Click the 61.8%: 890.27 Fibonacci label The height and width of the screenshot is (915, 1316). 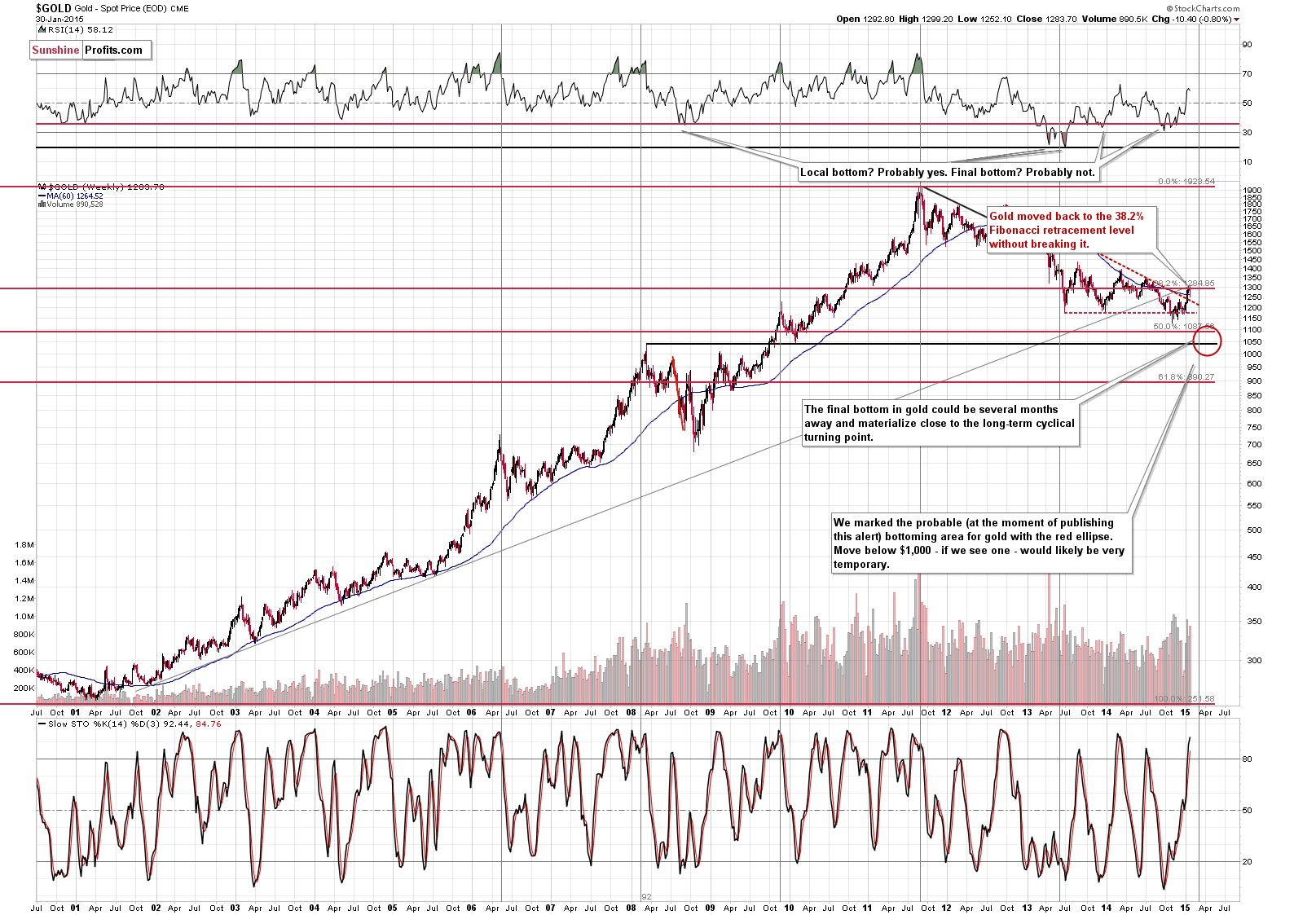coord(1186,377)
